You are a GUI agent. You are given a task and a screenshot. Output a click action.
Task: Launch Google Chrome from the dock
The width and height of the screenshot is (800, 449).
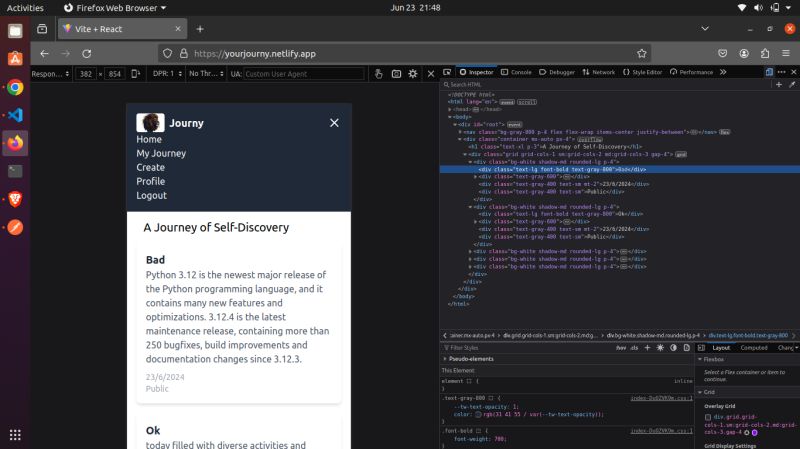(15, 87)
